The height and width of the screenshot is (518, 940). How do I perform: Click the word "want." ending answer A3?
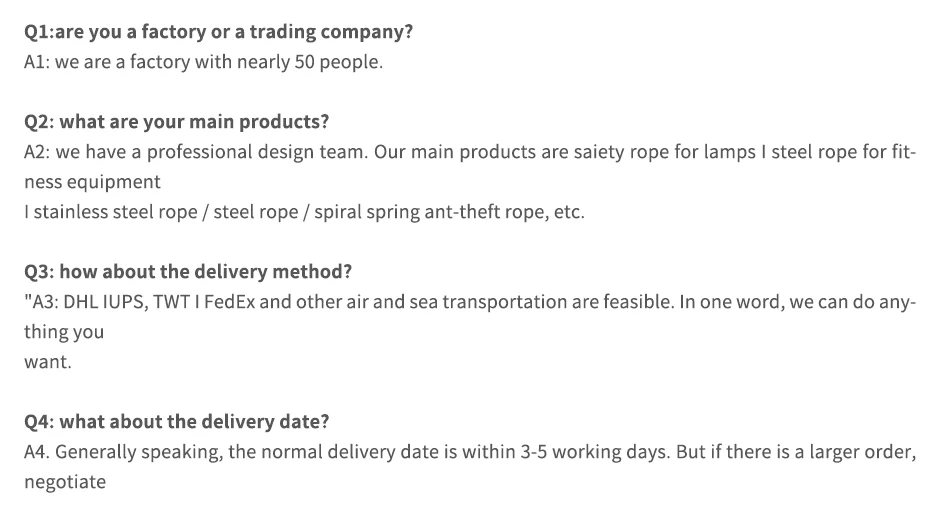(x=48, y=362)
